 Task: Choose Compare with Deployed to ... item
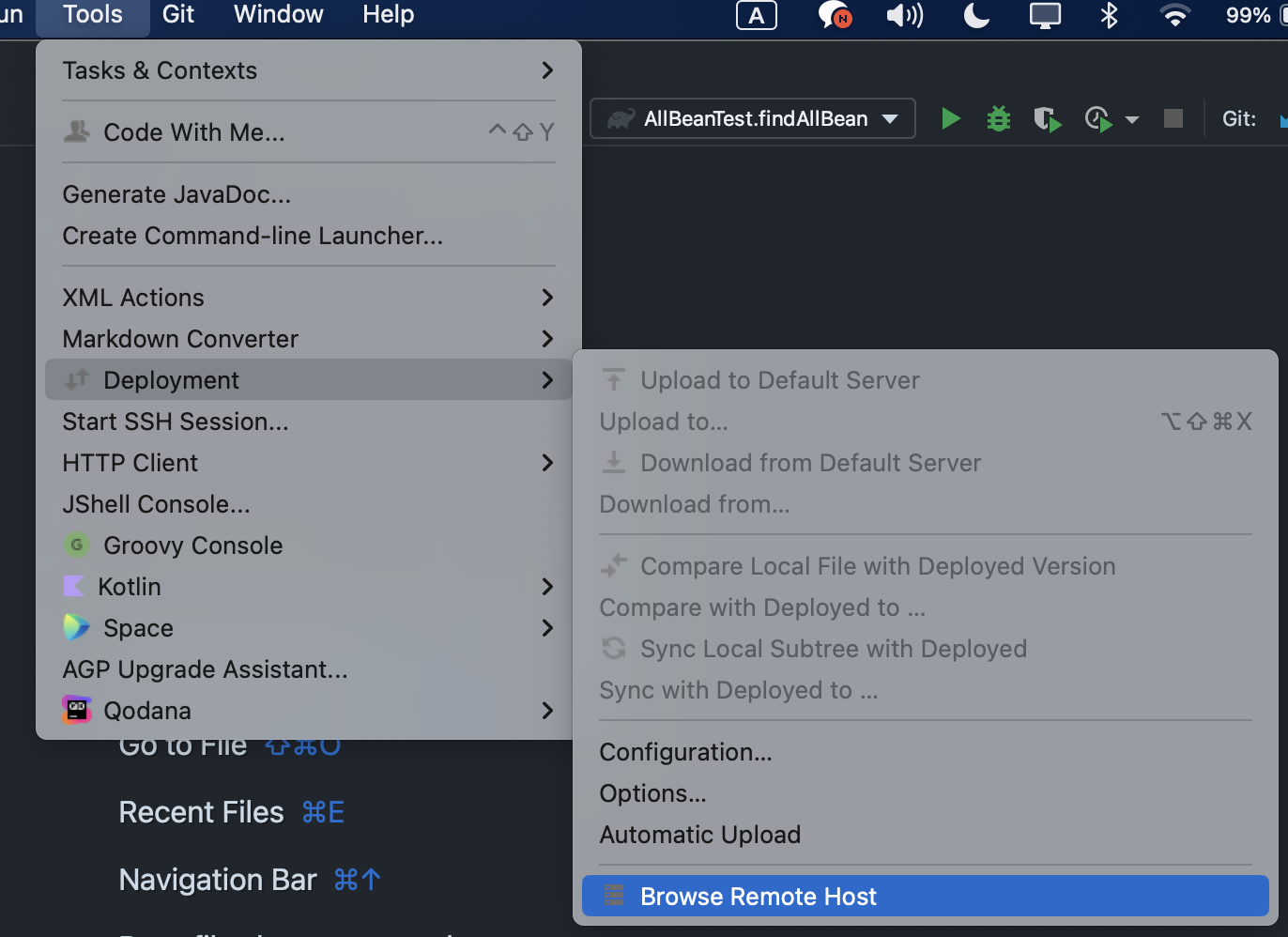click(926, 607)
